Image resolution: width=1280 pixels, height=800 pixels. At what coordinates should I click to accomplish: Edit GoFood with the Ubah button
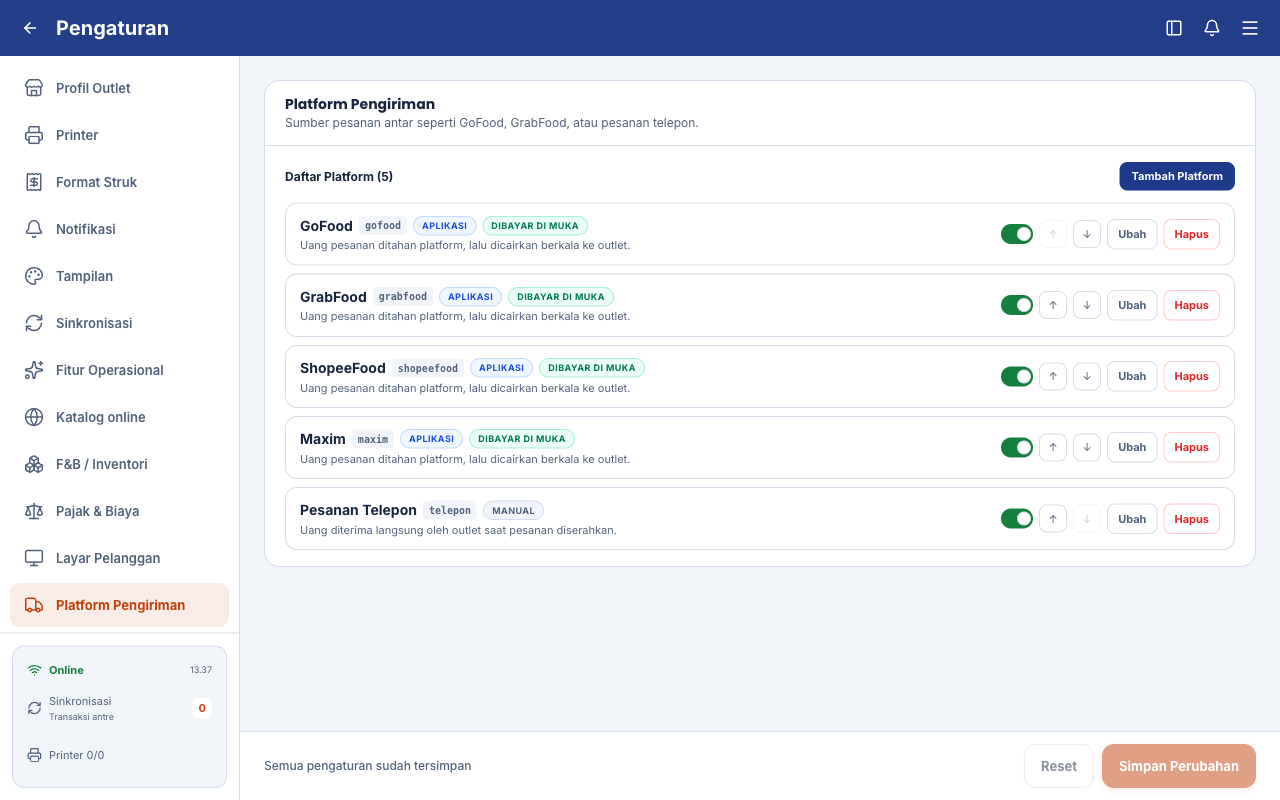pyautogui.click(x=1132, y=234)
